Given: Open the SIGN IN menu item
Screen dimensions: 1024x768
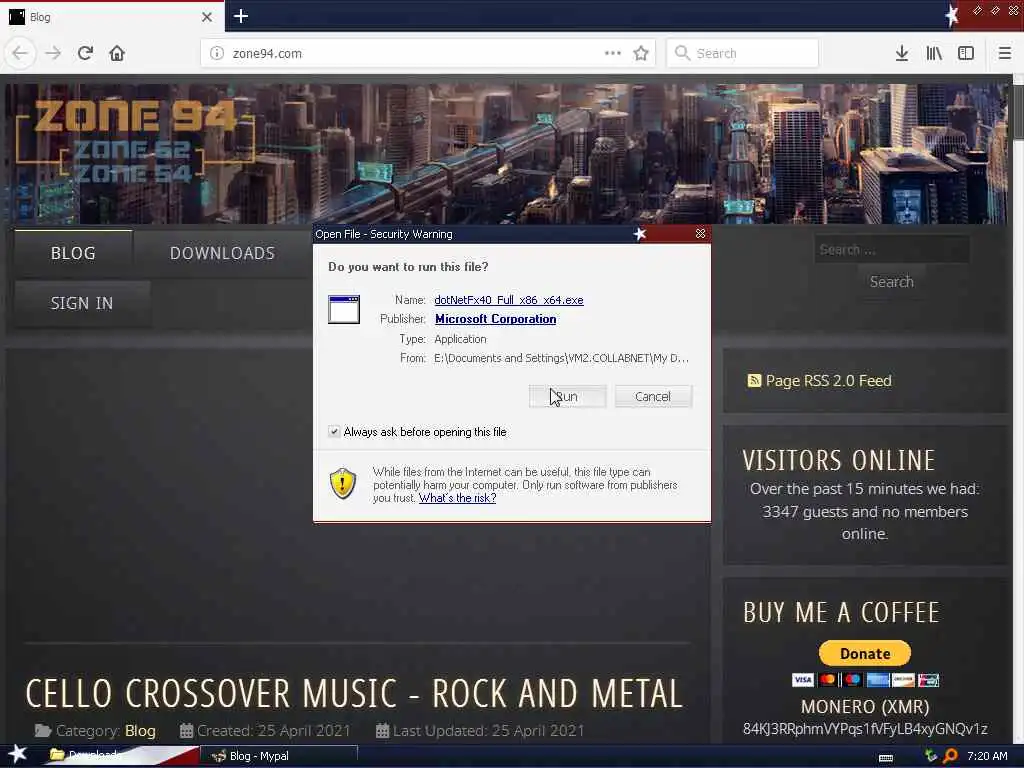Looking at the screenshot, I should tap(82, 304).
